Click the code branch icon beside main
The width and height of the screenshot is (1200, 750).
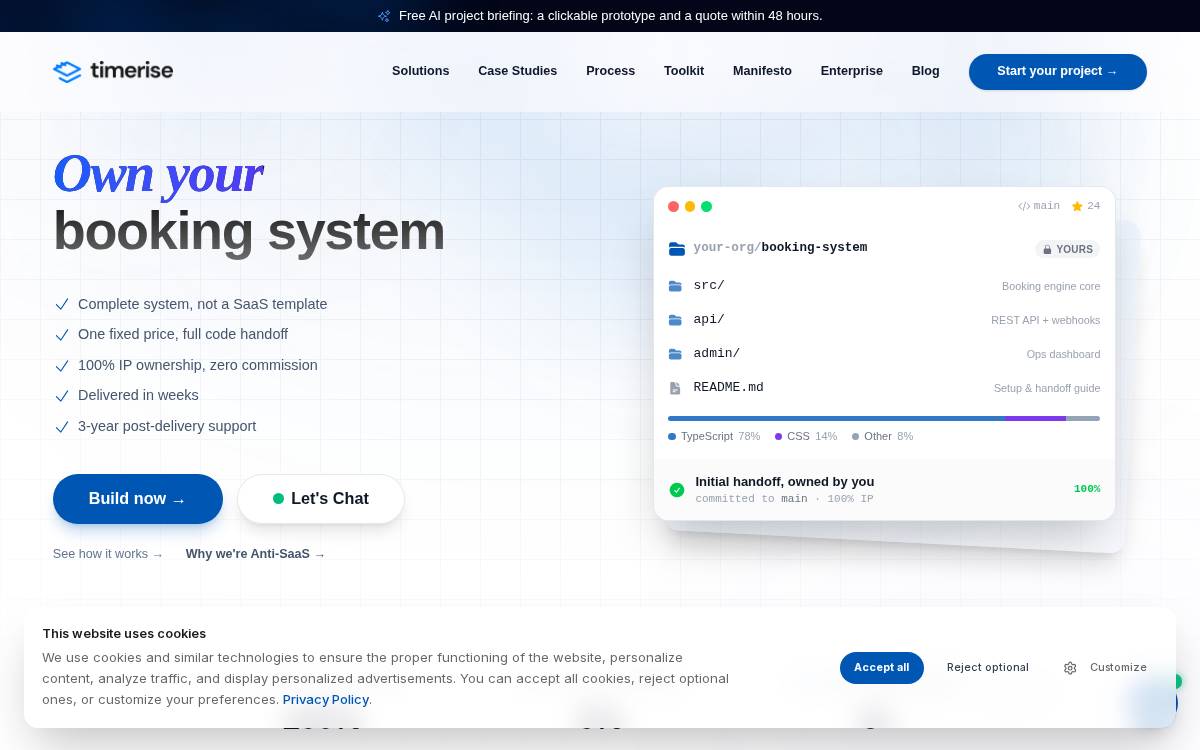coord(1024,206)
